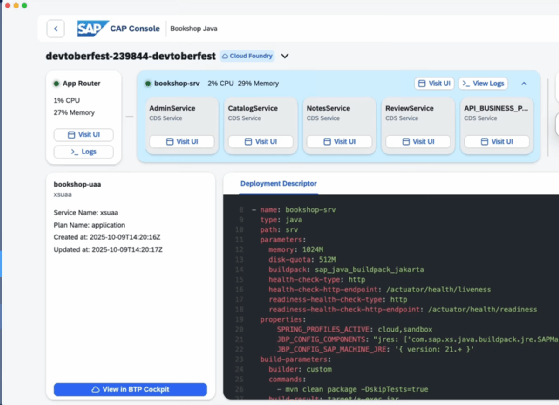Switch to Deployment Descriptor tab
Image resolution: width=559 pixels, height=405 pixels.
pyautogui.click(x=278, y=184)
